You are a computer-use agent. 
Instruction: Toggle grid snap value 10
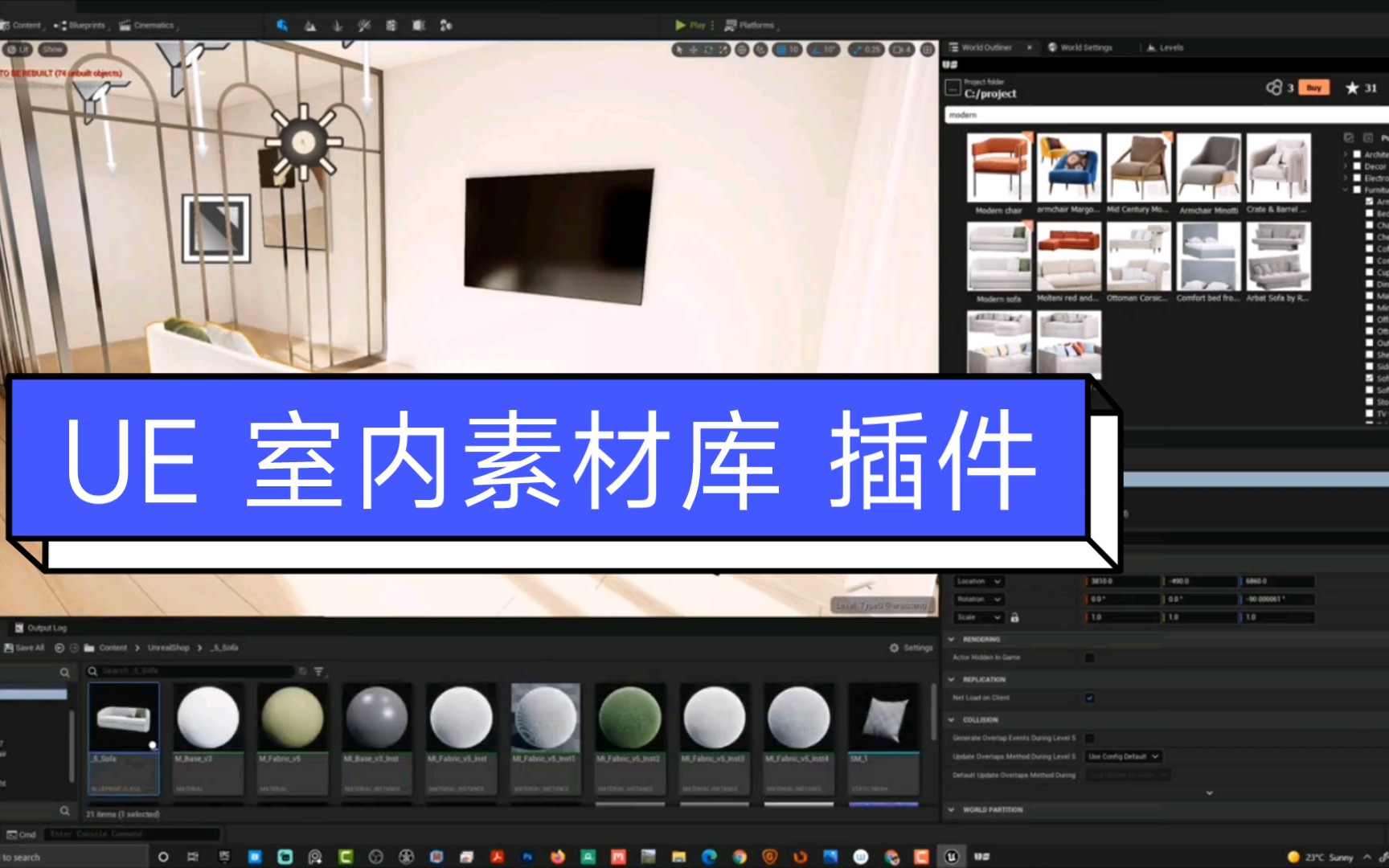[787, 50]
